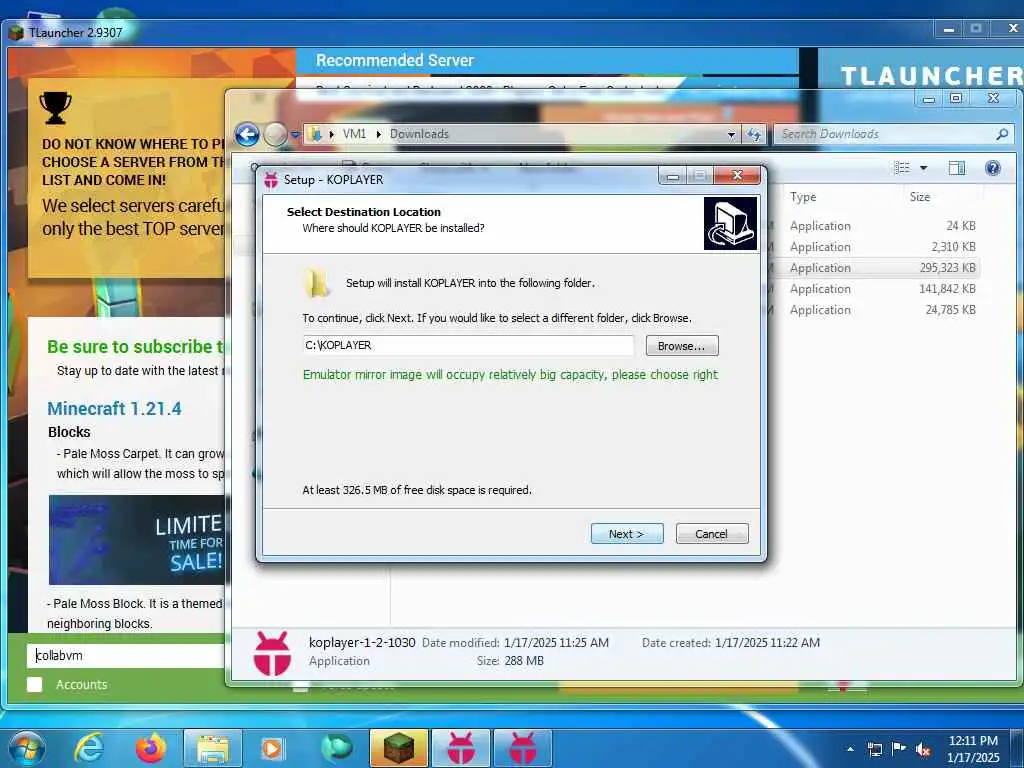Edit the collabvm username field
1024x768 pixels.
pos(127,656)
